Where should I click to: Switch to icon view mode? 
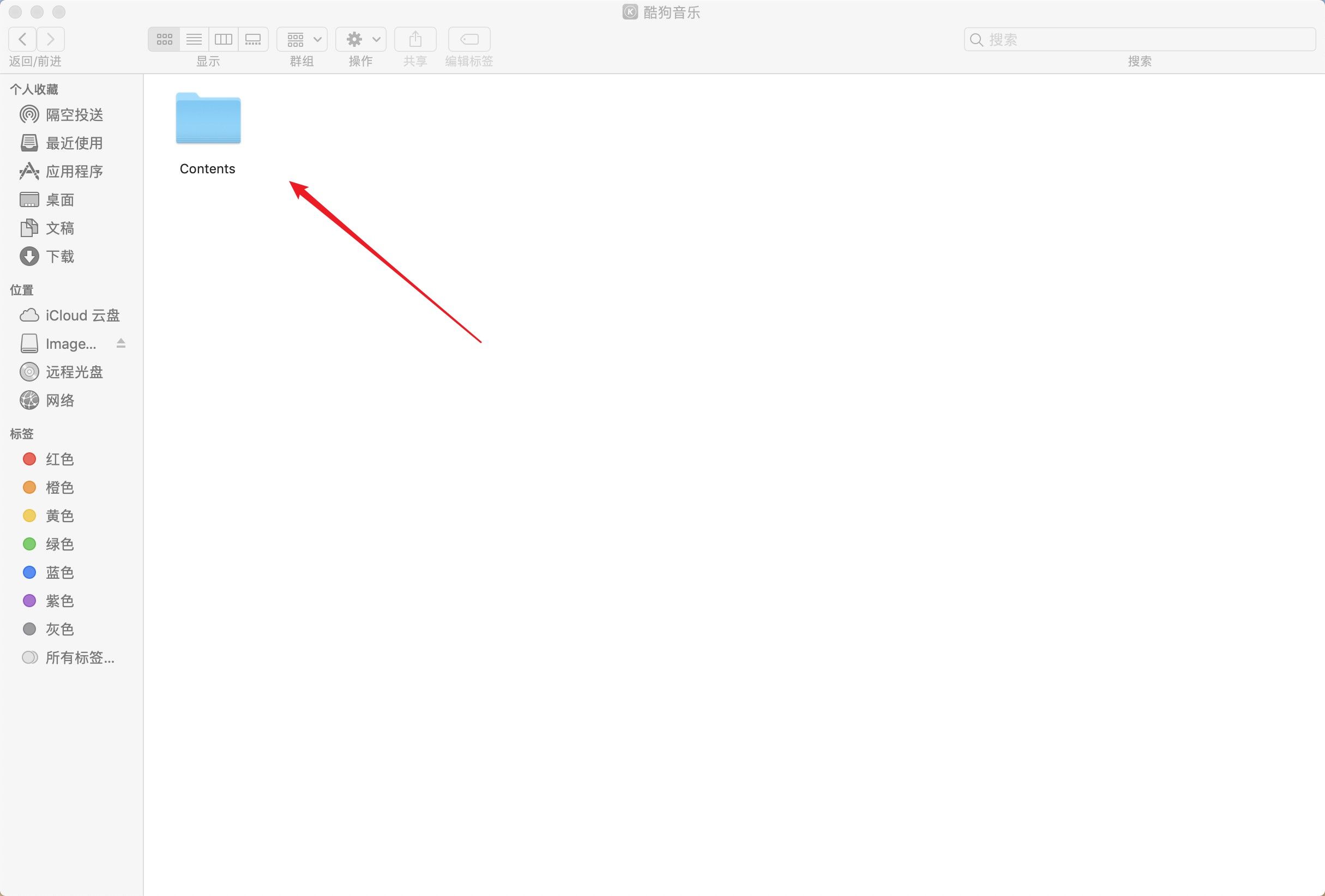[164, 39]
